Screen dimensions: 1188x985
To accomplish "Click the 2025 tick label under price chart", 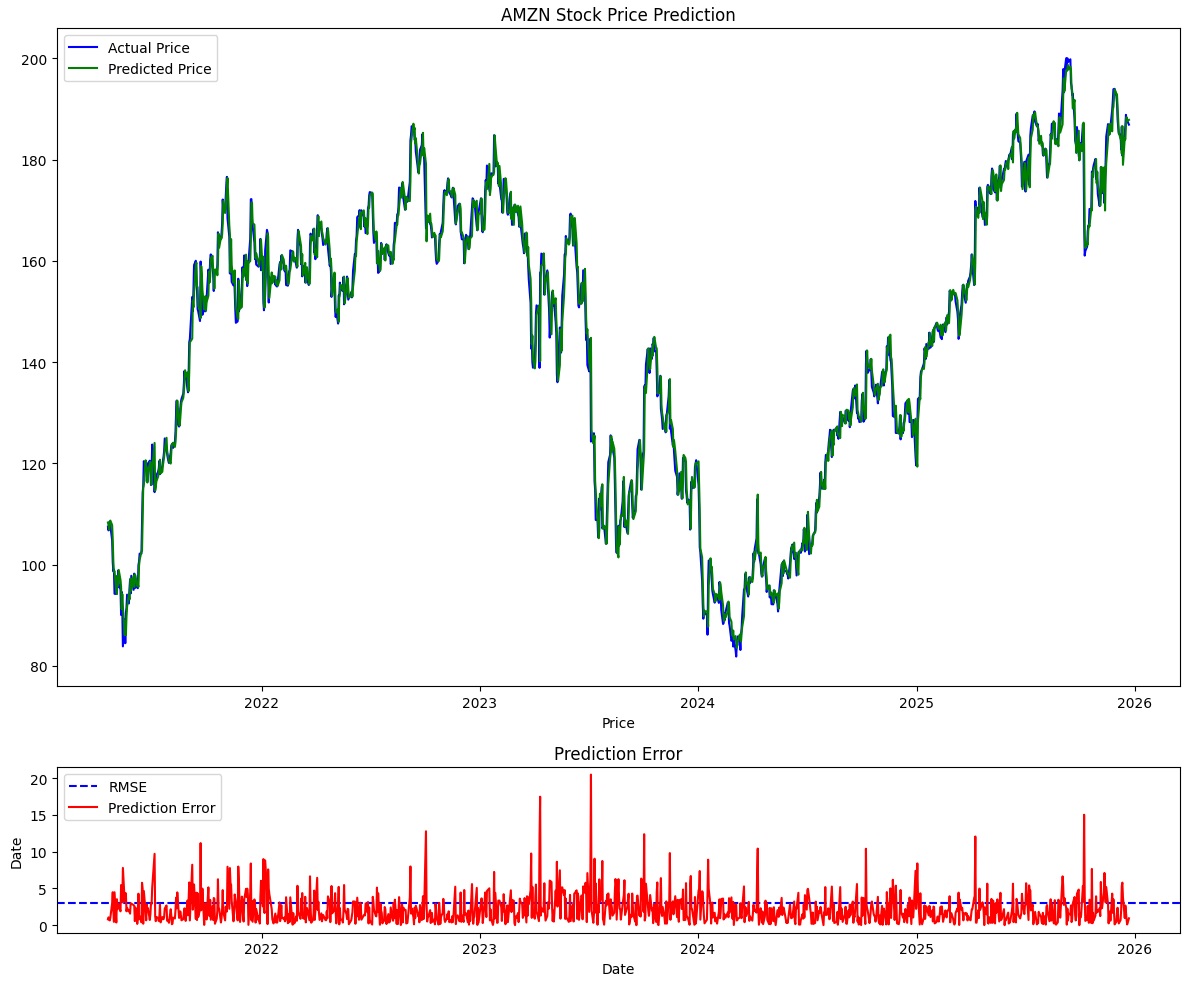I will 916,703.
